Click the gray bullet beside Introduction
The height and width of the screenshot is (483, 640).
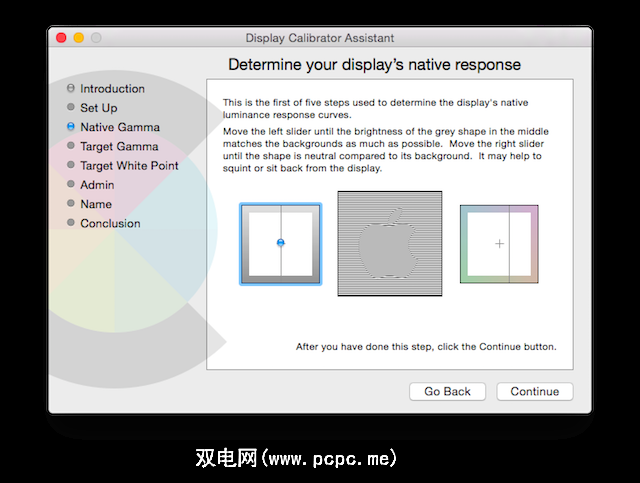pos(71,88)
